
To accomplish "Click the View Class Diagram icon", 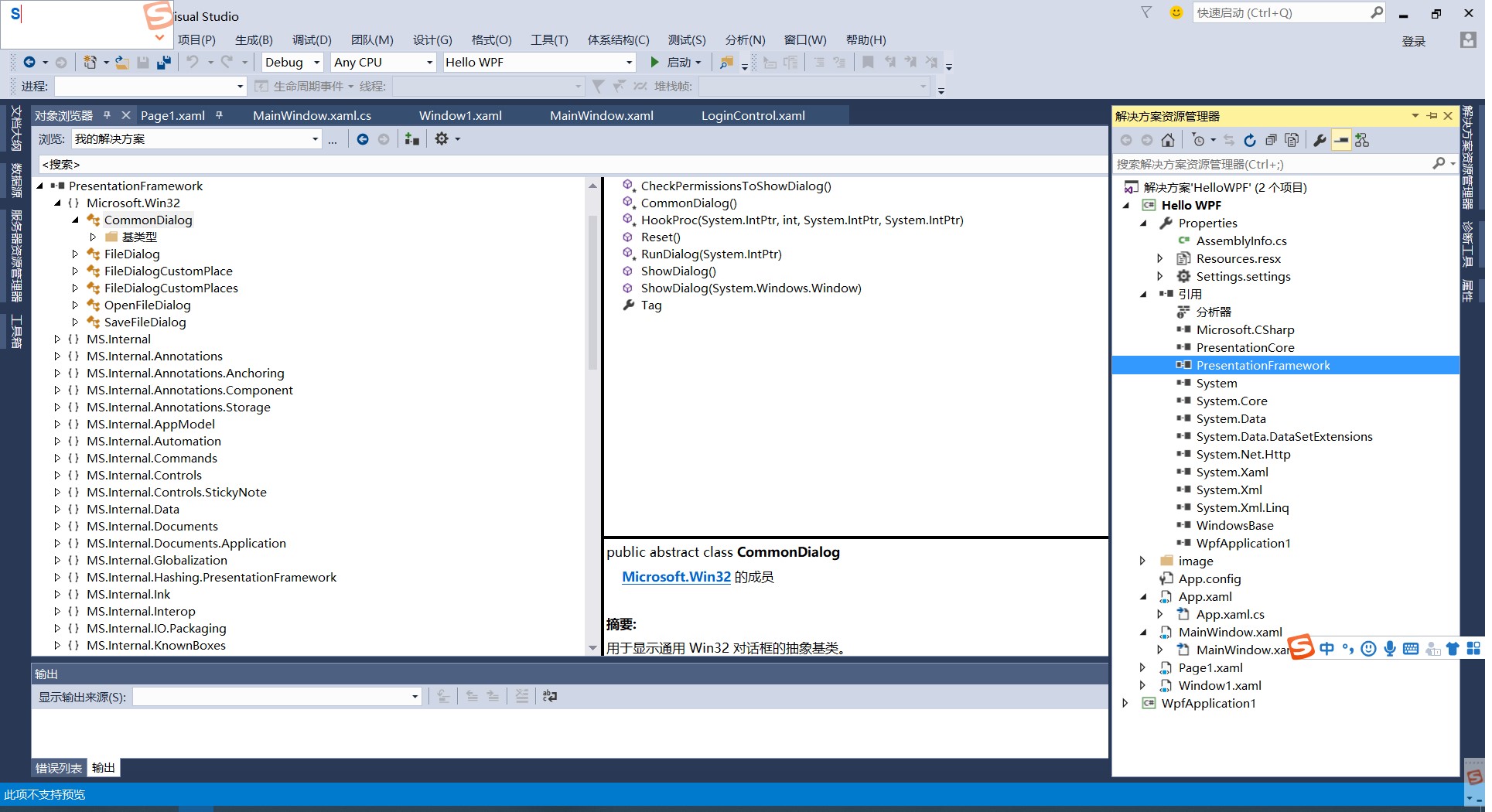I will tap(1363, 140).
